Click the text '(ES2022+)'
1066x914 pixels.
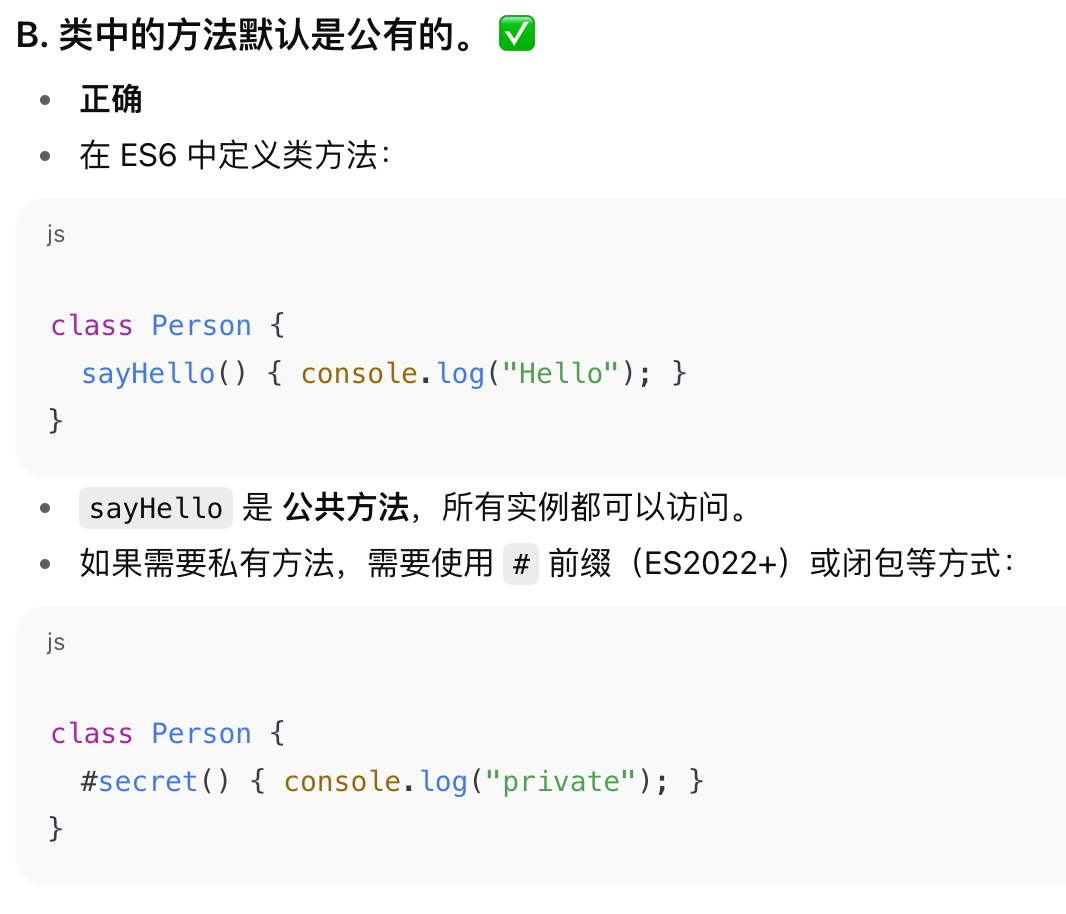click(x=710, y=563)
